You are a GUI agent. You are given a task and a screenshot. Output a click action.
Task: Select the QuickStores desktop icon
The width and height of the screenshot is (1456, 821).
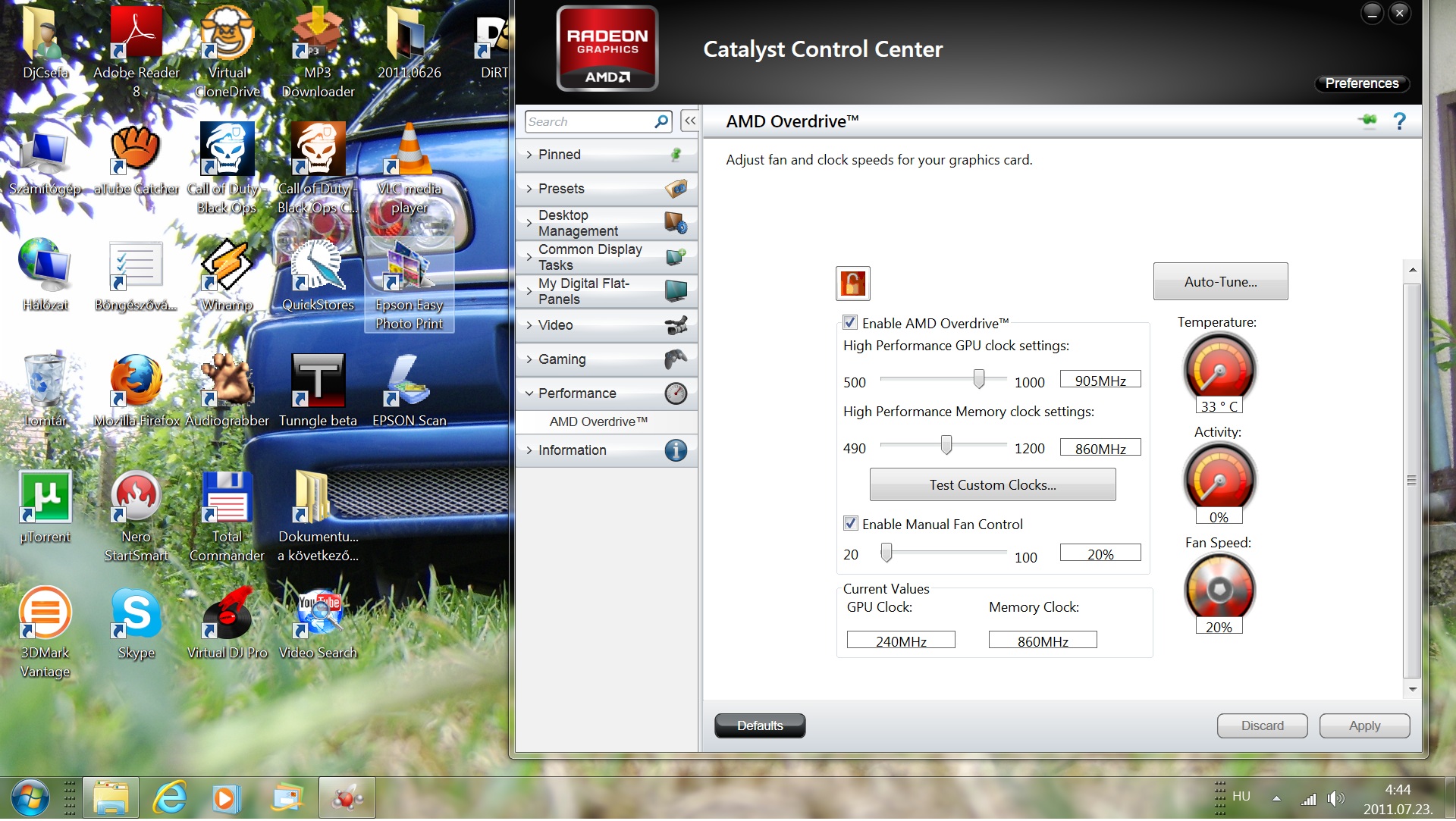pos(318,275)
